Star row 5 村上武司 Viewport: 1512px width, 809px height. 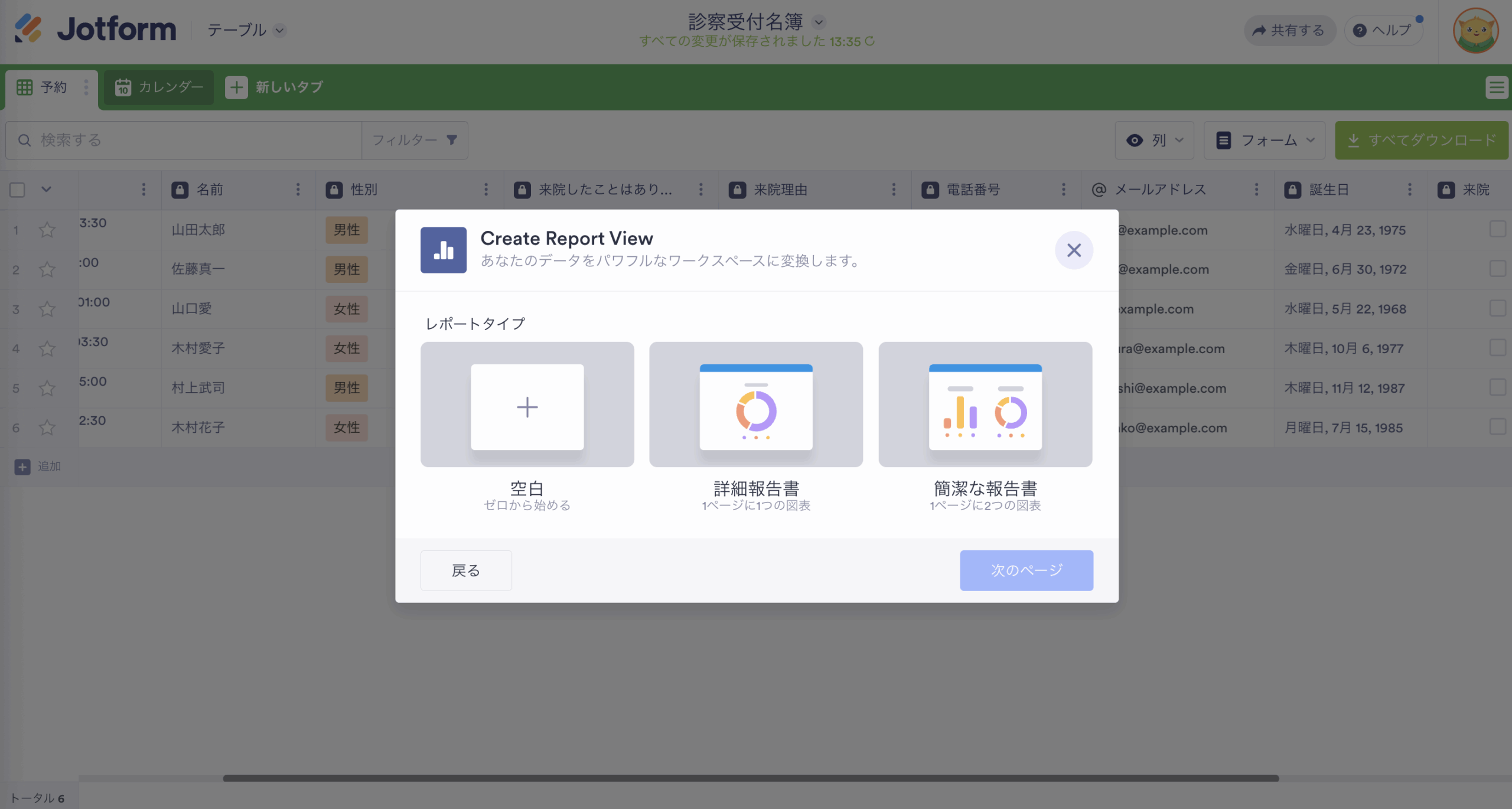47,388
